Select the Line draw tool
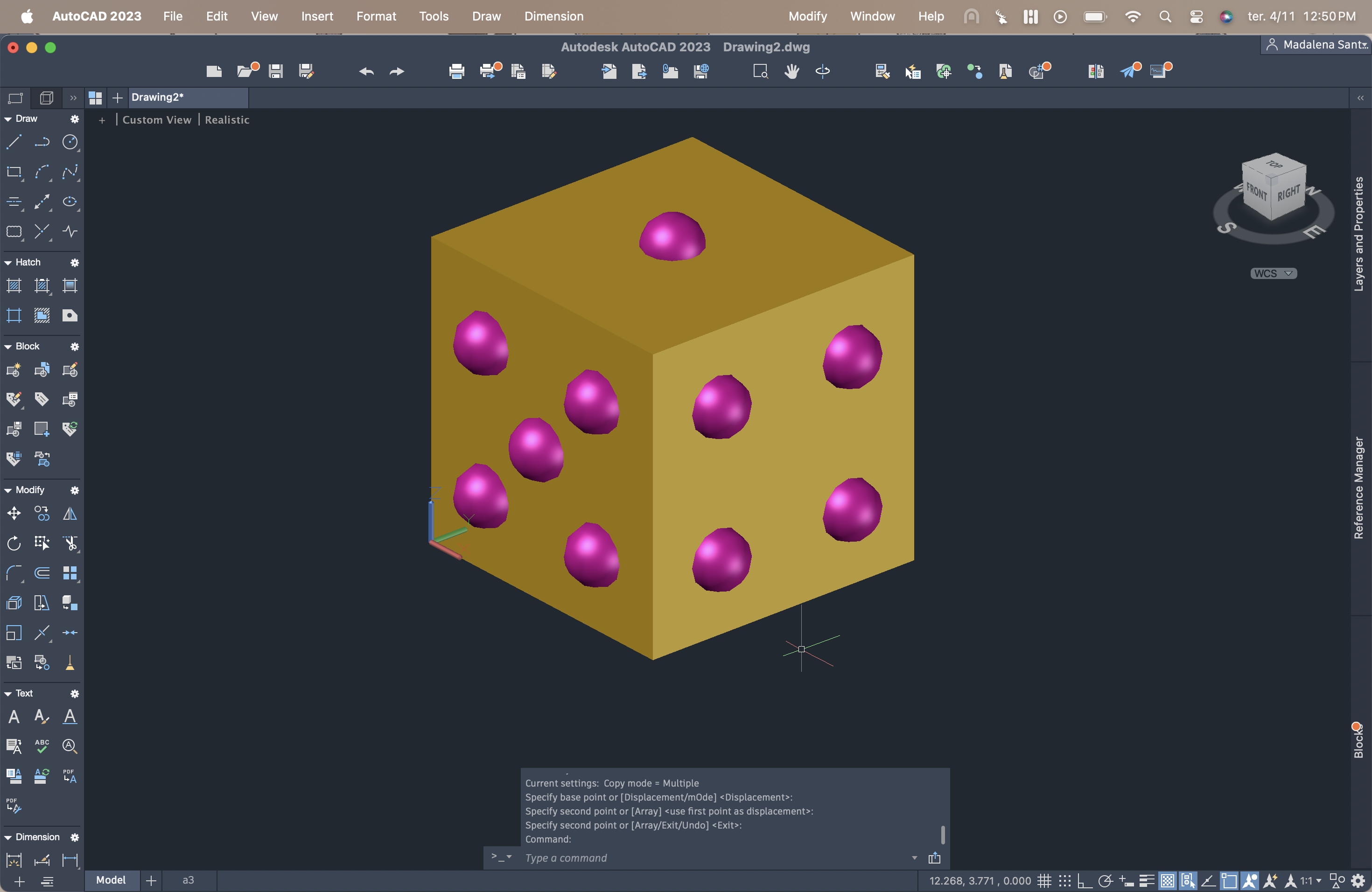 [x=14, y=142]
